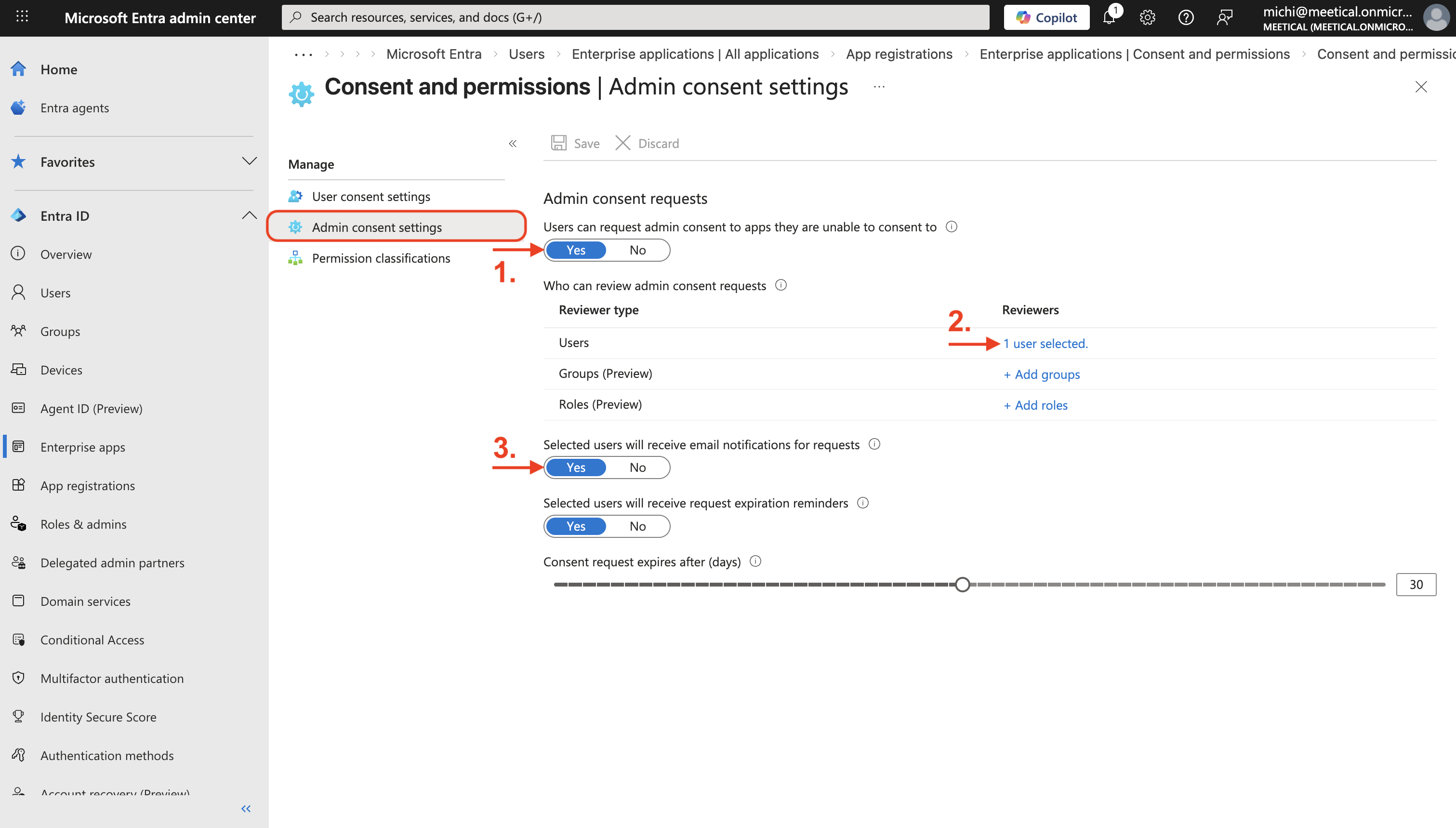Expand the Favorites section
The width and height of the screenshot is (1456, 828).
click(x=249, y=161)
